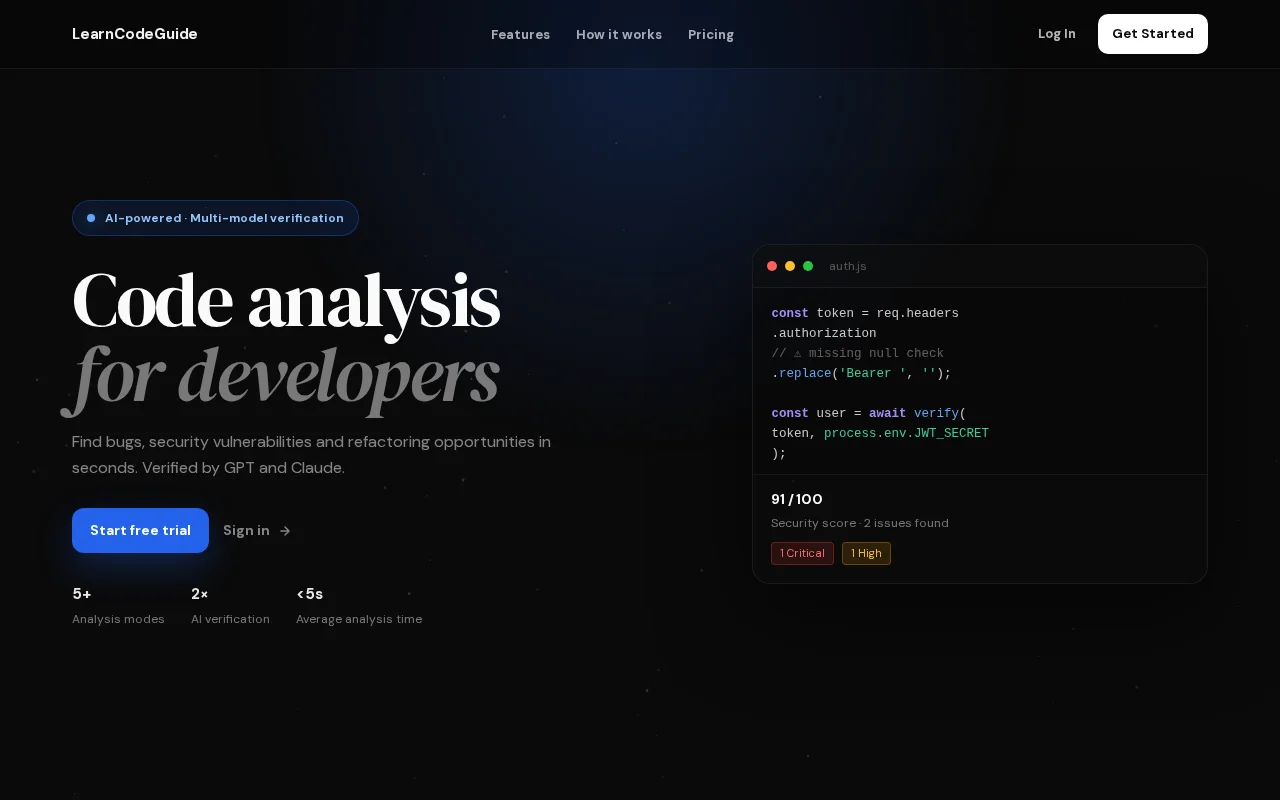Click Log In
Image resolution: width=1280 pixels, height=800 pixels.
click(x=1057, y=34)
